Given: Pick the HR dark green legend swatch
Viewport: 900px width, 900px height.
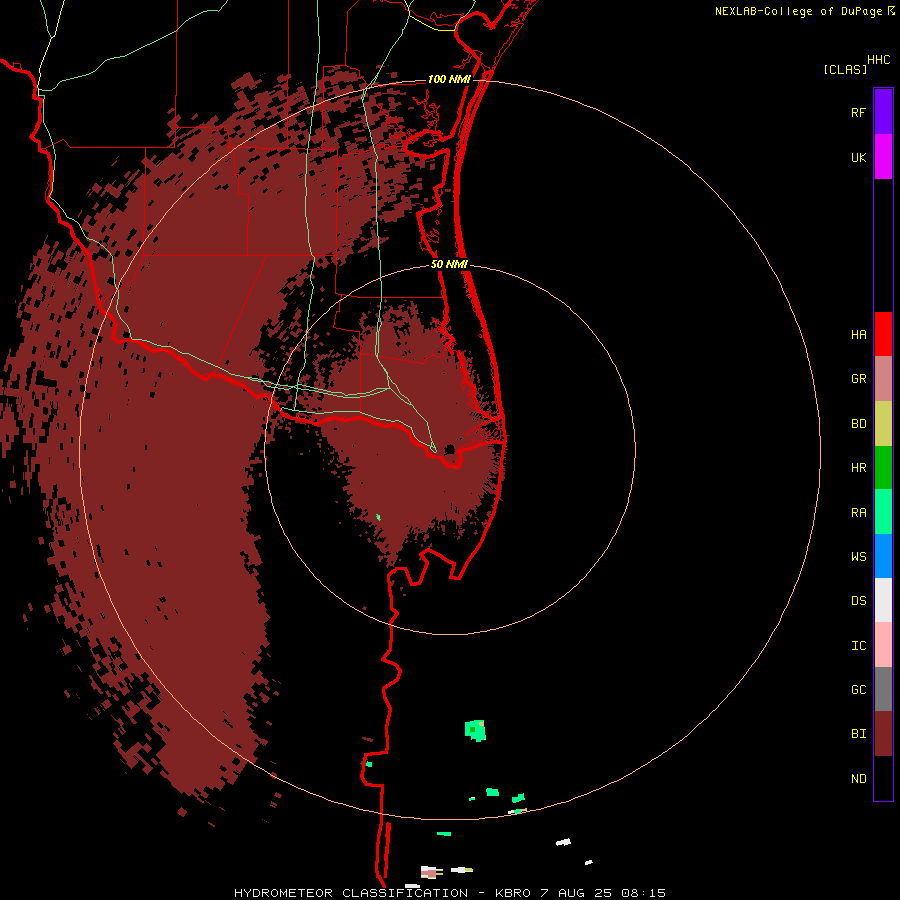Looking at the screenshot, I should coord(883,467).
